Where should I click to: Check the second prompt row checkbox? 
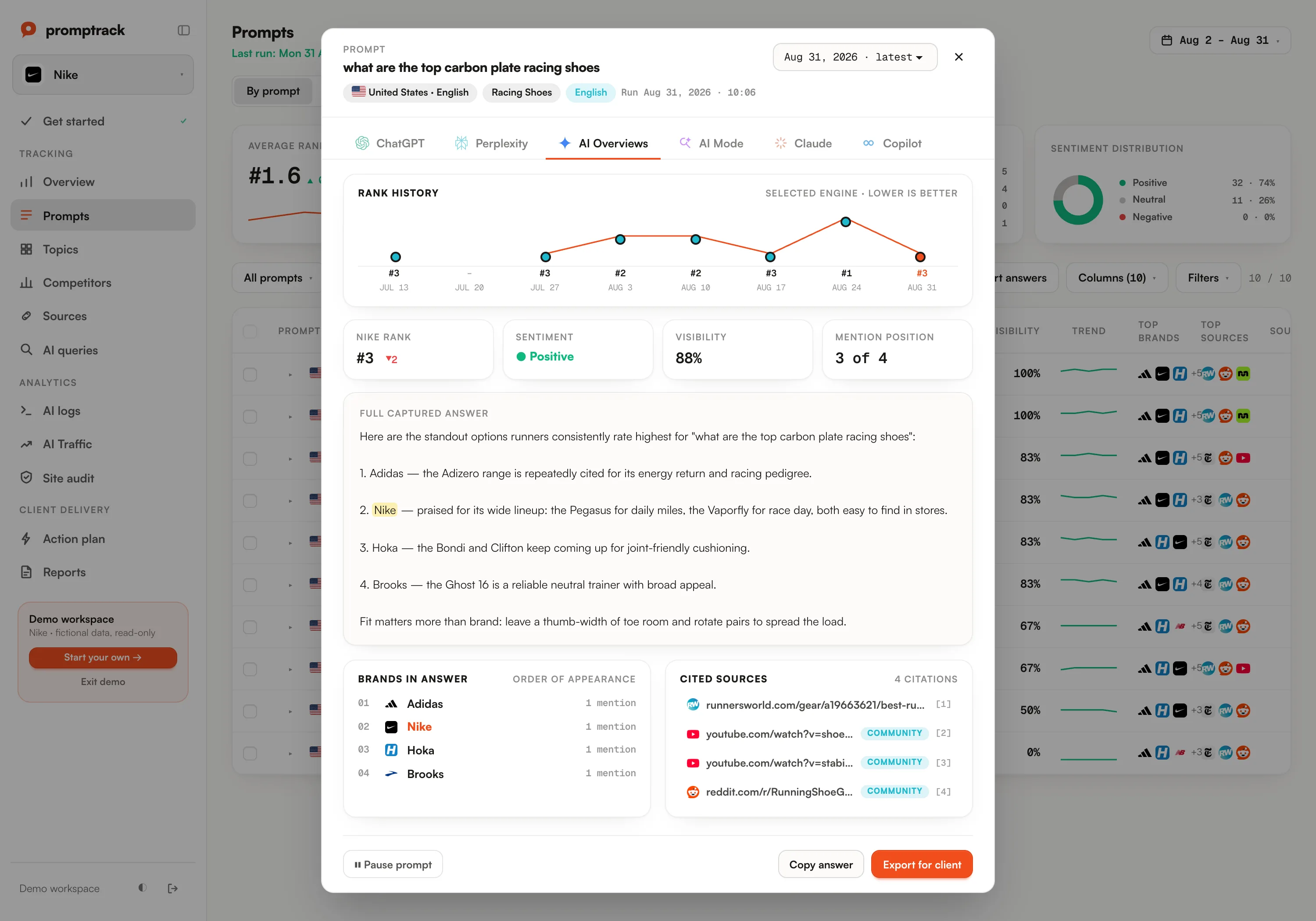(250, 416)
